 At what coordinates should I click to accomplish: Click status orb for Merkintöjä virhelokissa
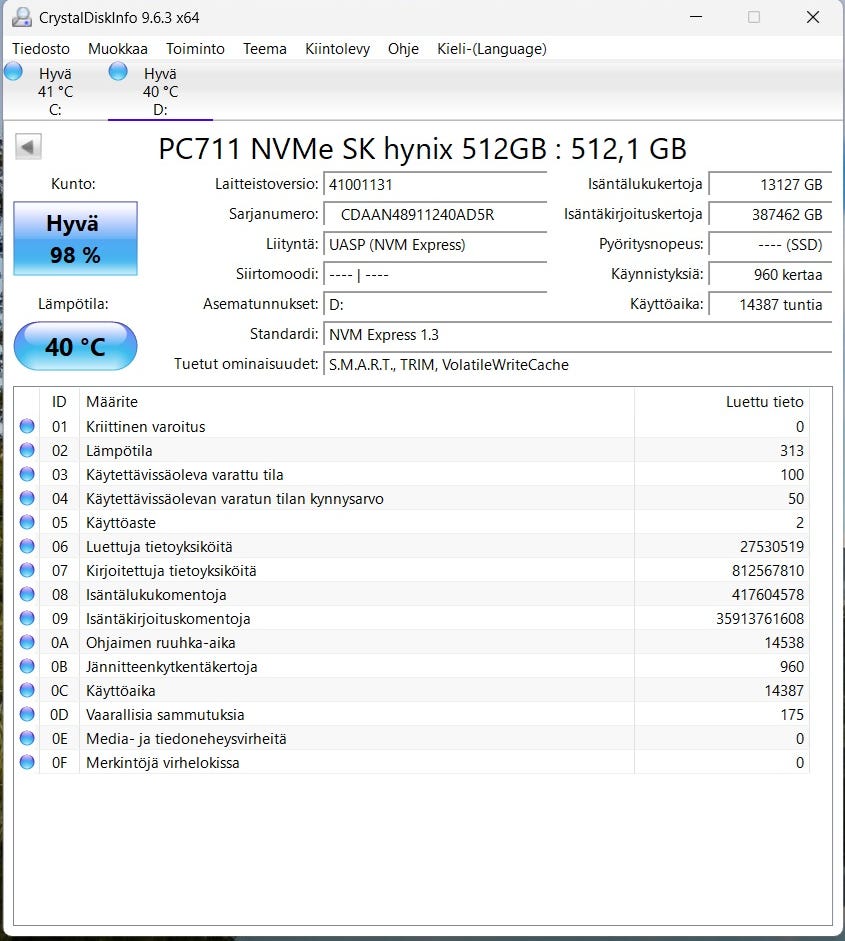pyautogui.click(x=27, y=762)
